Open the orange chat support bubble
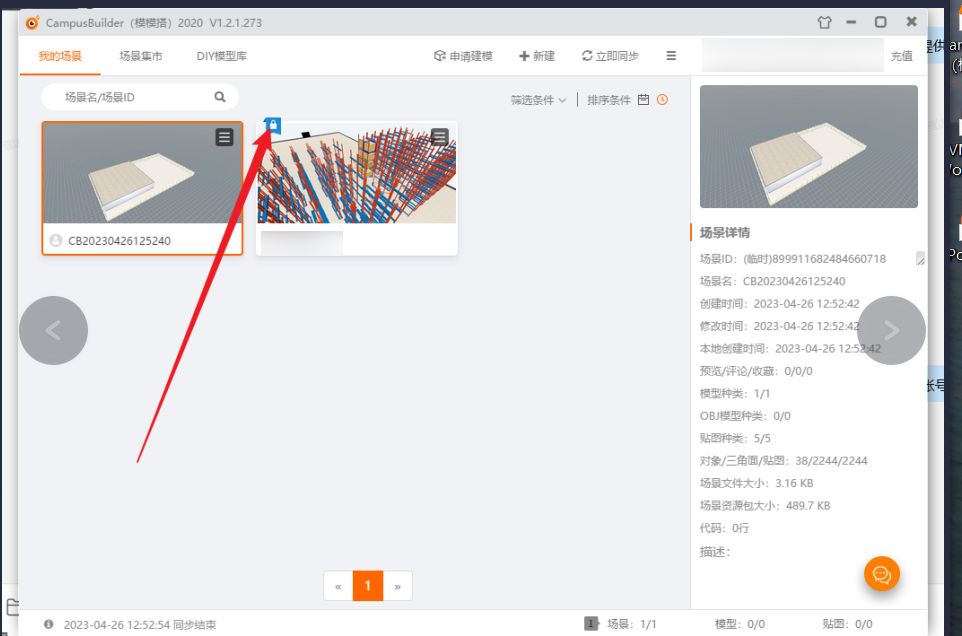962x636 pixels. (x=882, y=574)
